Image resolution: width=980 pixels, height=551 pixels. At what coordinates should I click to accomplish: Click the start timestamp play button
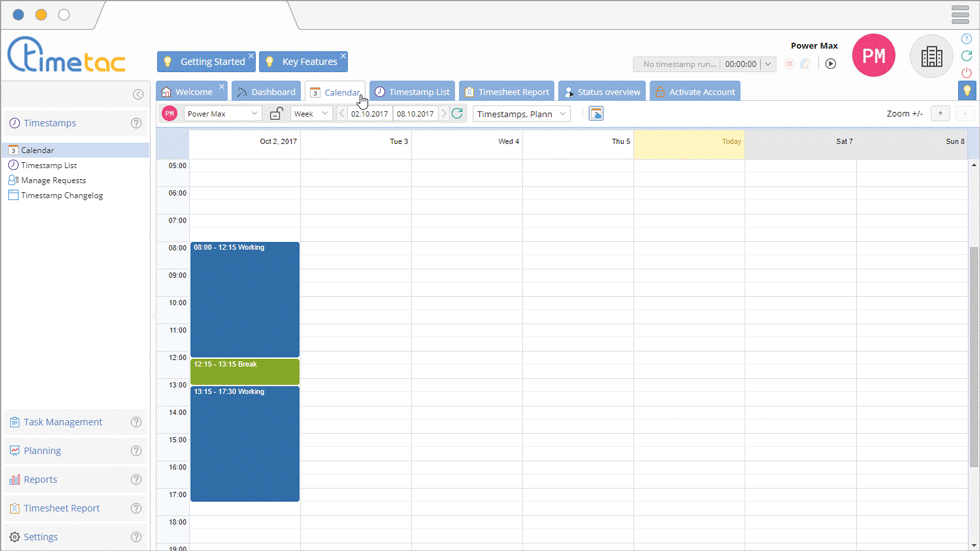(x=830, y=64)
